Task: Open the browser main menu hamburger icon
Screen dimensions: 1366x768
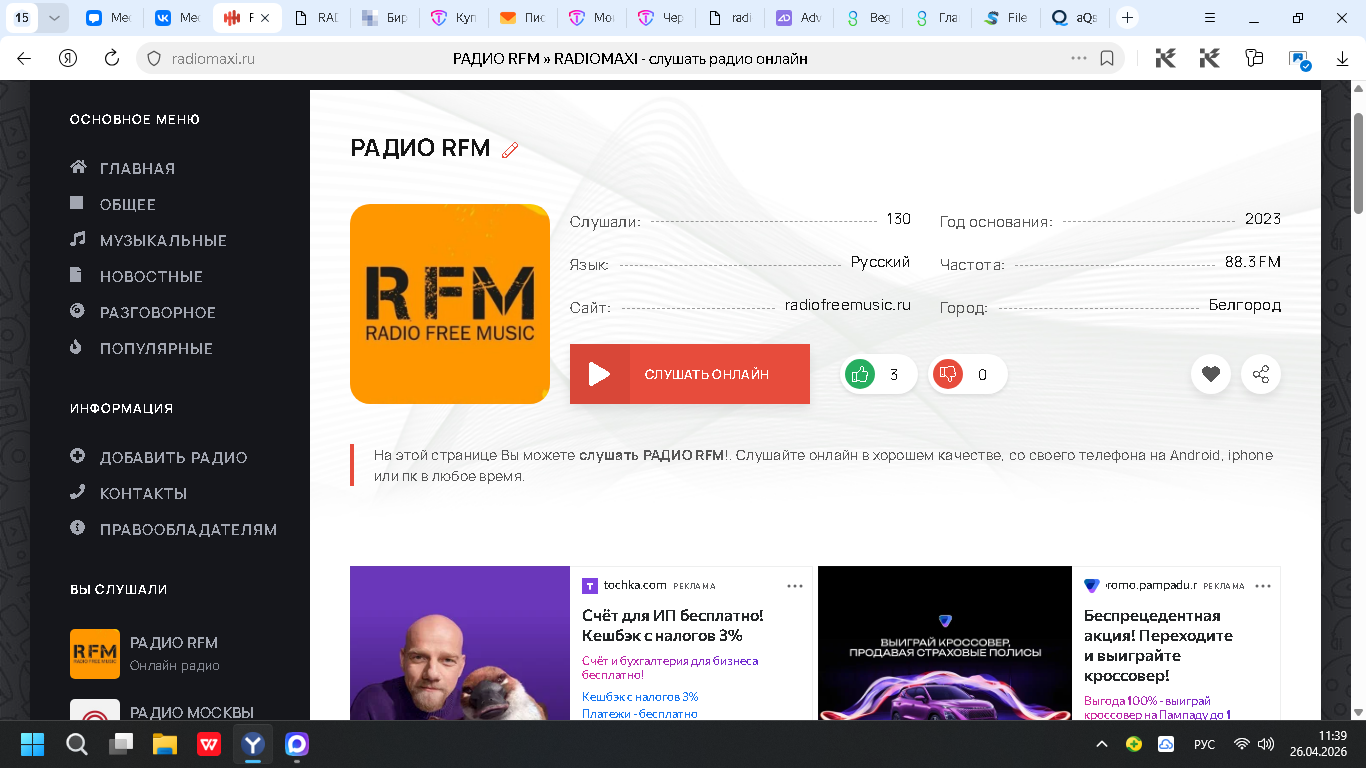Action: click(x=1210, y=18)
